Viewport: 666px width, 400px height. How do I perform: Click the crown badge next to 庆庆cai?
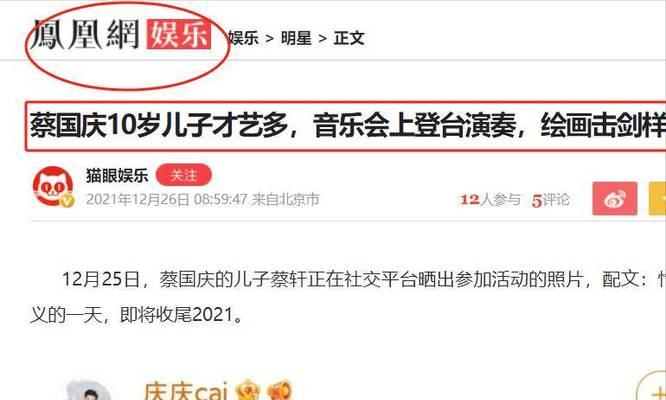click(248, 391)
